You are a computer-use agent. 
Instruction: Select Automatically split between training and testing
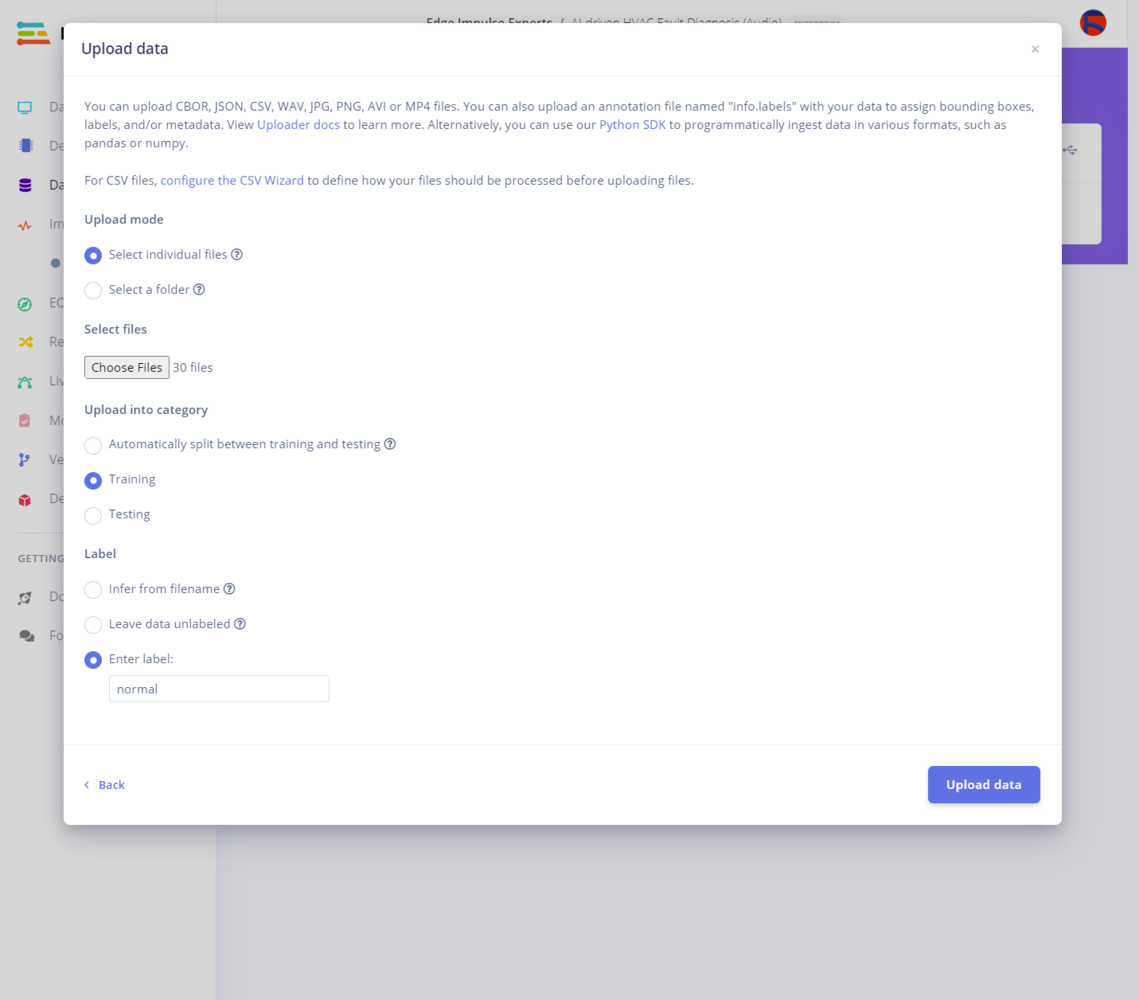[93, 445]
